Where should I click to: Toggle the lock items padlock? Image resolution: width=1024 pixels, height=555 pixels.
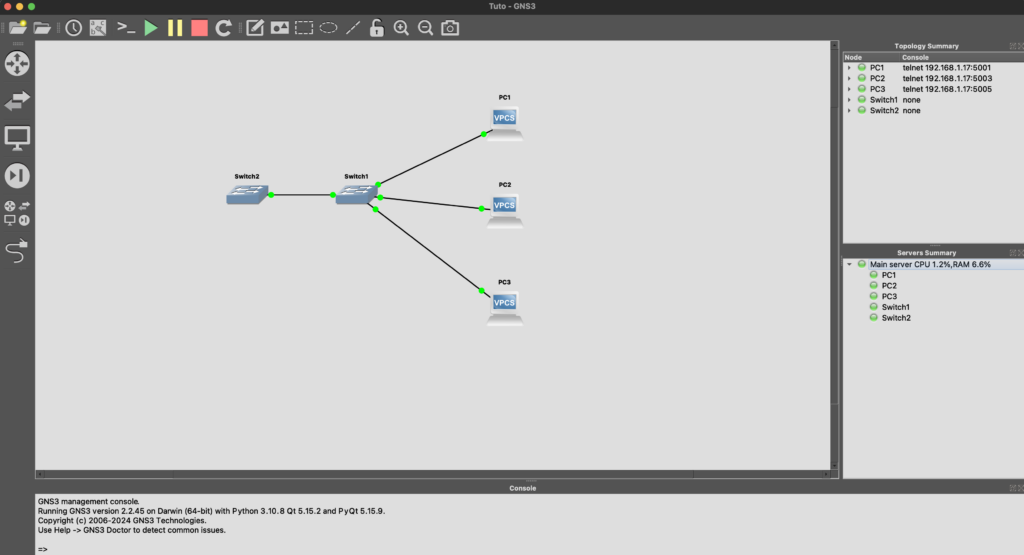(x=377, y=28)
